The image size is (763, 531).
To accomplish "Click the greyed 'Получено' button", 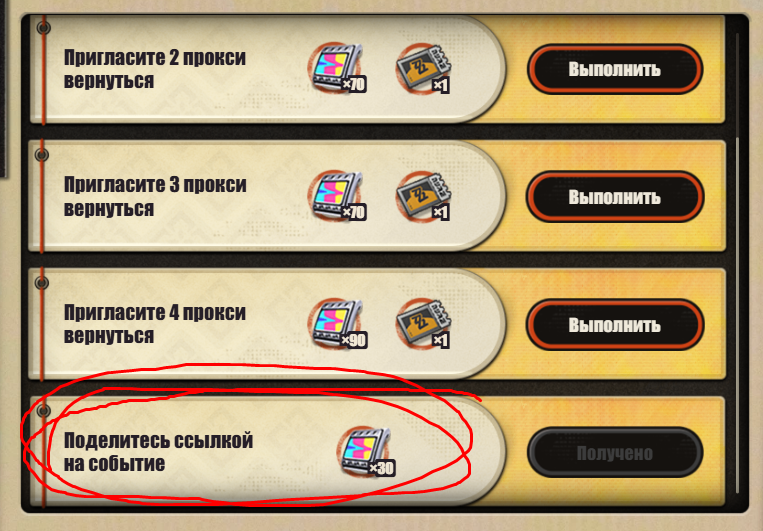I will point(615,453).
